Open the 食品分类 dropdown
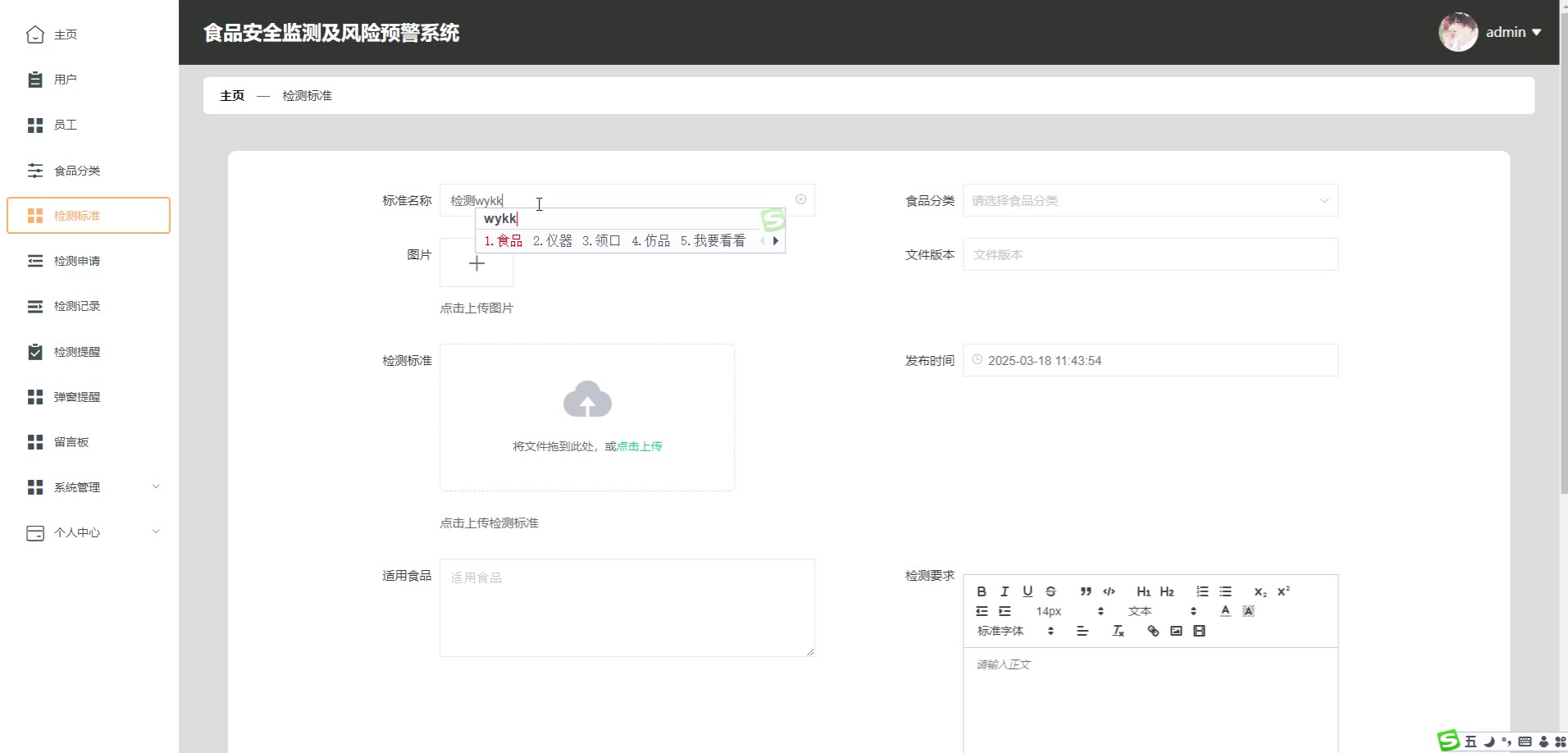The height and width of the screenshot is (753, 1568). (x=1150, y=200)
